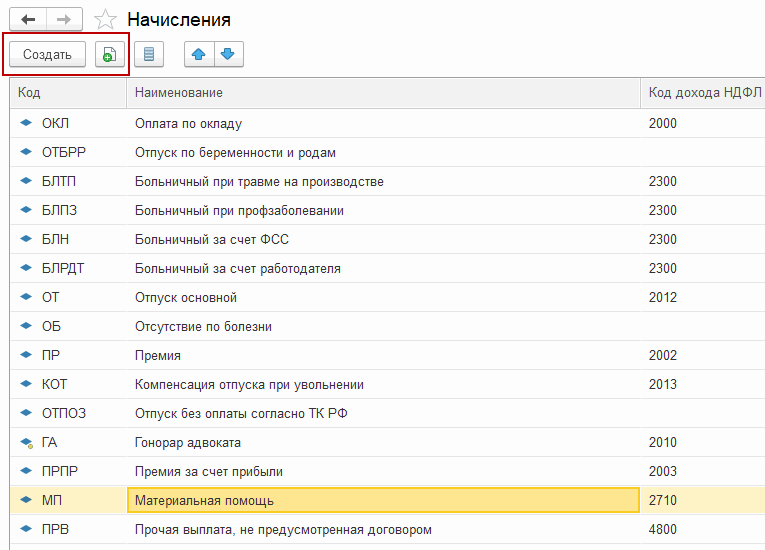Sort by Код дохода НДФЛ header
The height and width of the screenshot is (550, 765).
click(704, 93)
